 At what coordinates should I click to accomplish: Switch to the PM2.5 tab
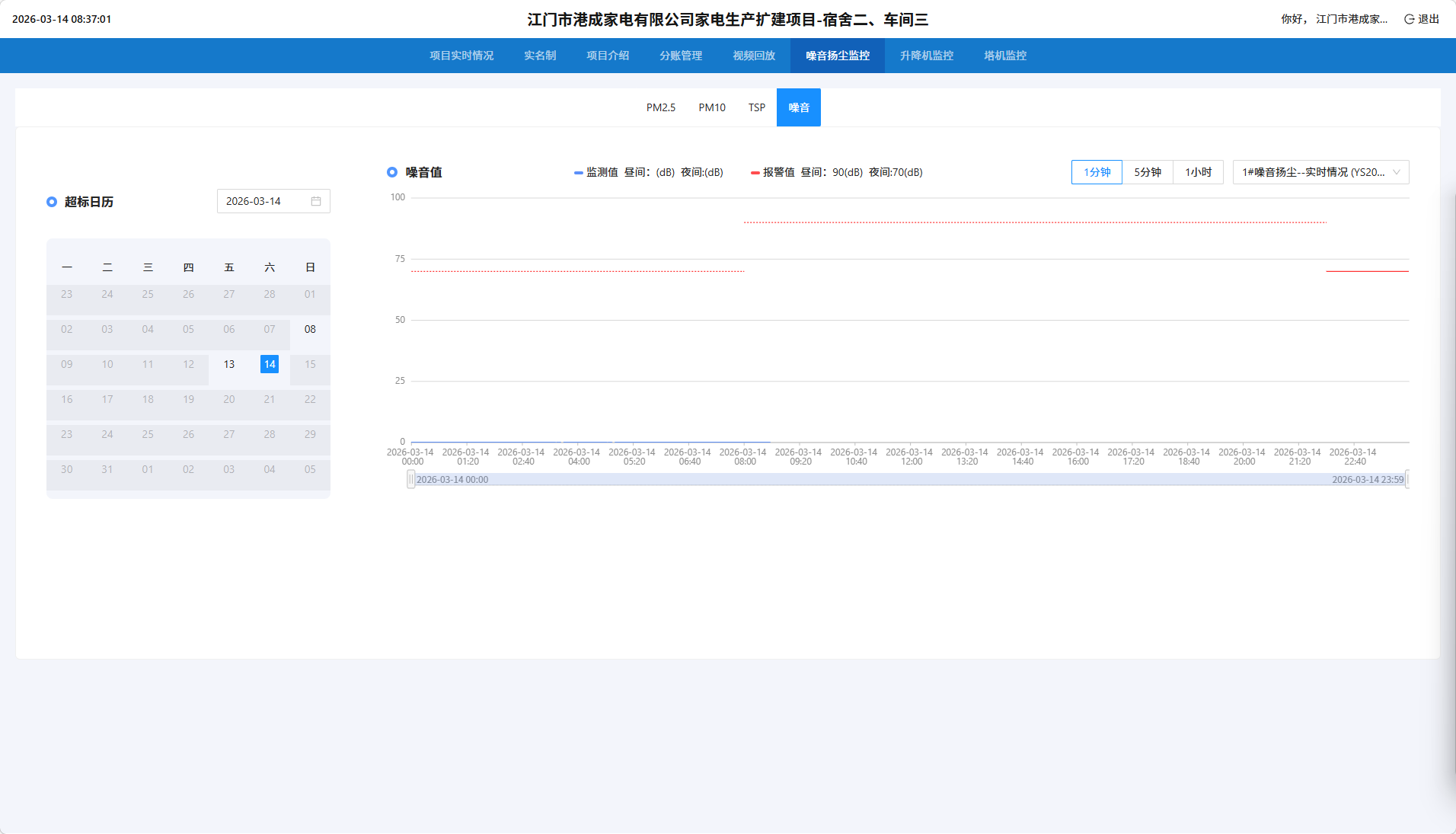click(661, 107)
